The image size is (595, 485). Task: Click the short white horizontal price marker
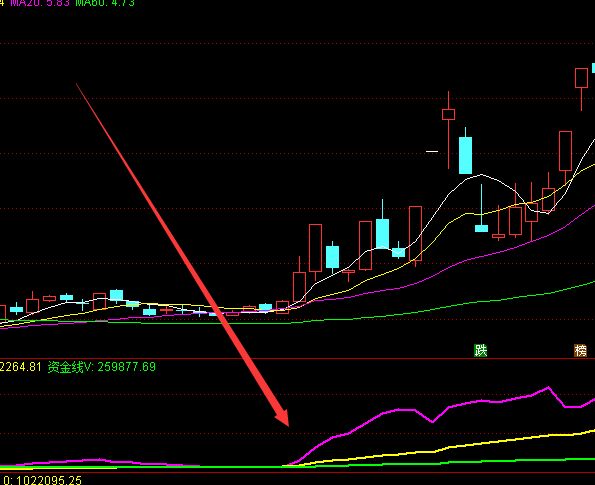(432, 151)
